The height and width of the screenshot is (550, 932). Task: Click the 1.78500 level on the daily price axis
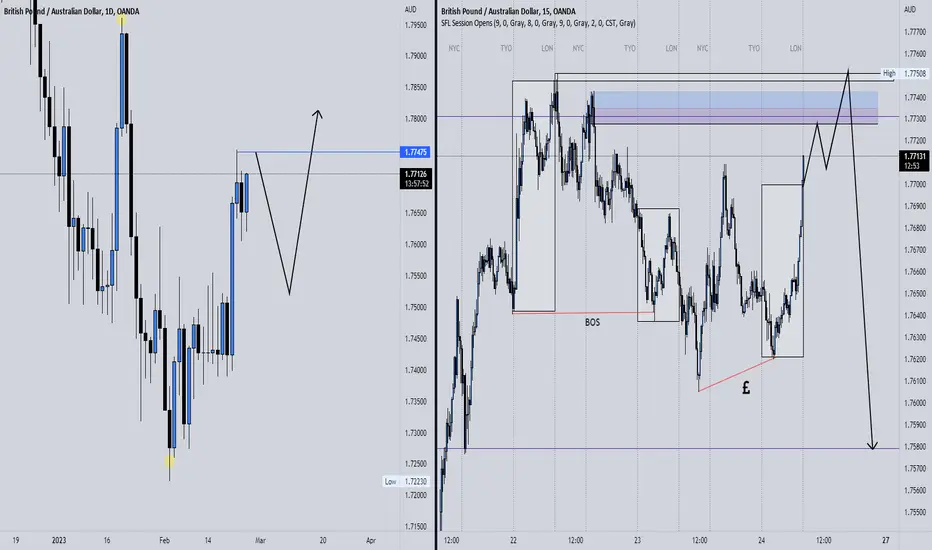pyautogui.click(x=415, y=87)
